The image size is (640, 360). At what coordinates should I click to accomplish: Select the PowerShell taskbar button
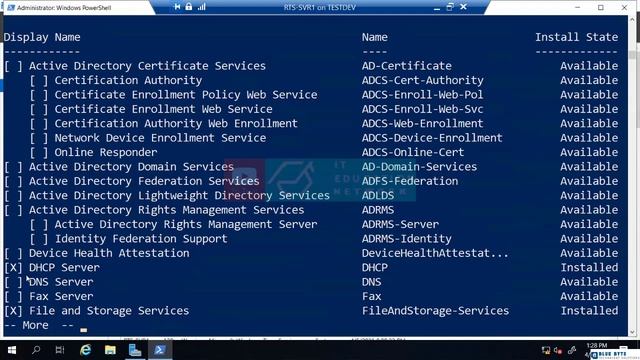tap(160, 350)
